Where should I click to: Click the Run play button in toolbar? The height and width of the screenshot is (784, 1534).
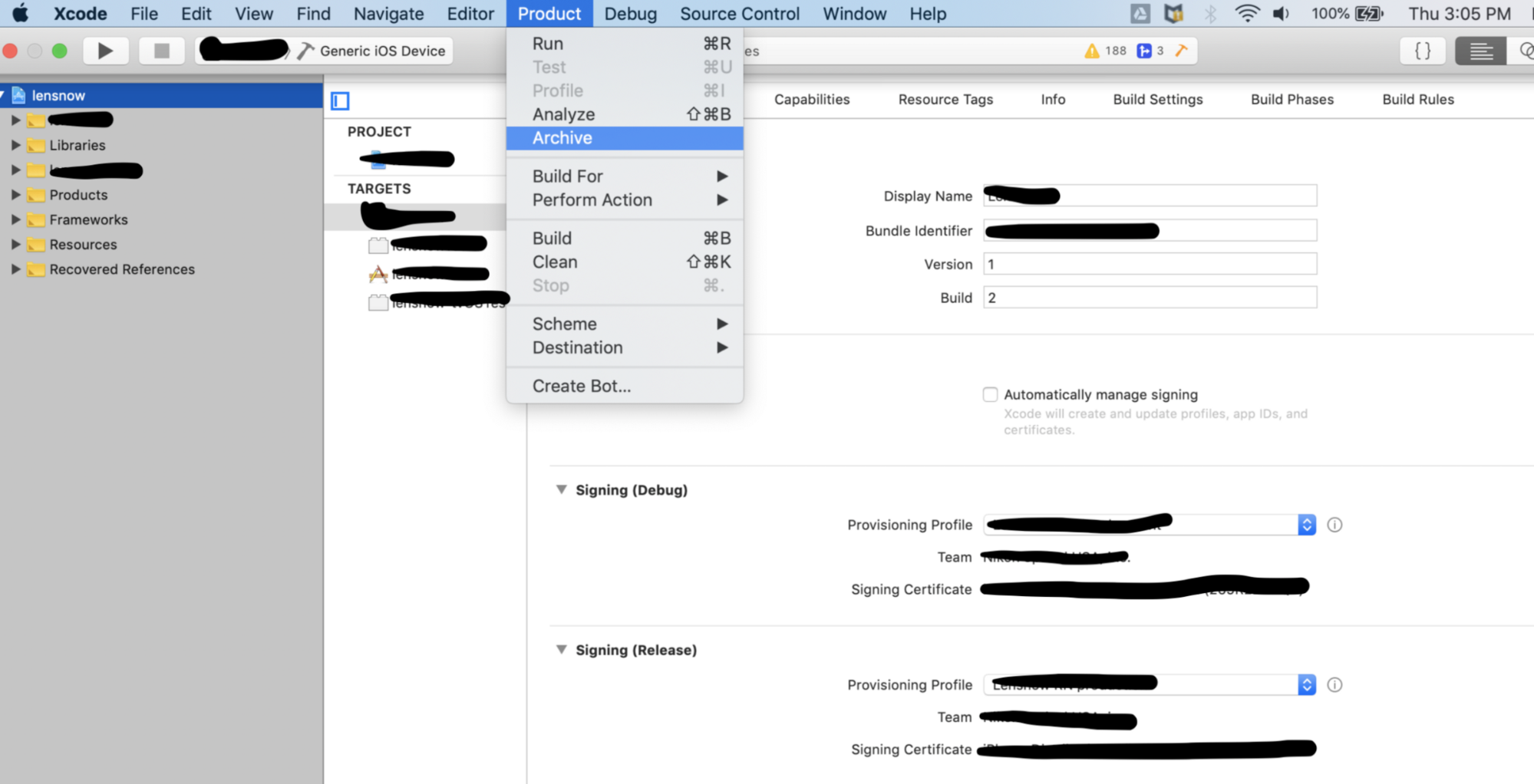(x=105, y=51)
